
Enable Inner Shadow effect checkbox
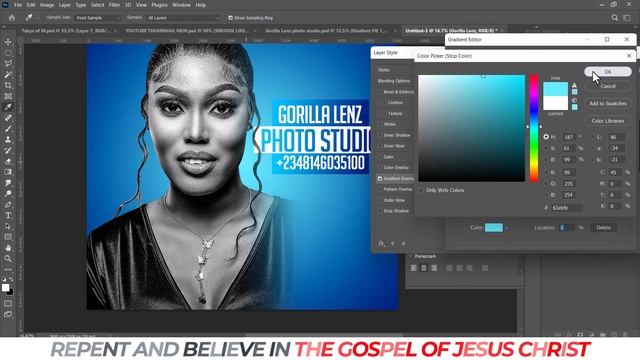click(x=380, y=135)
